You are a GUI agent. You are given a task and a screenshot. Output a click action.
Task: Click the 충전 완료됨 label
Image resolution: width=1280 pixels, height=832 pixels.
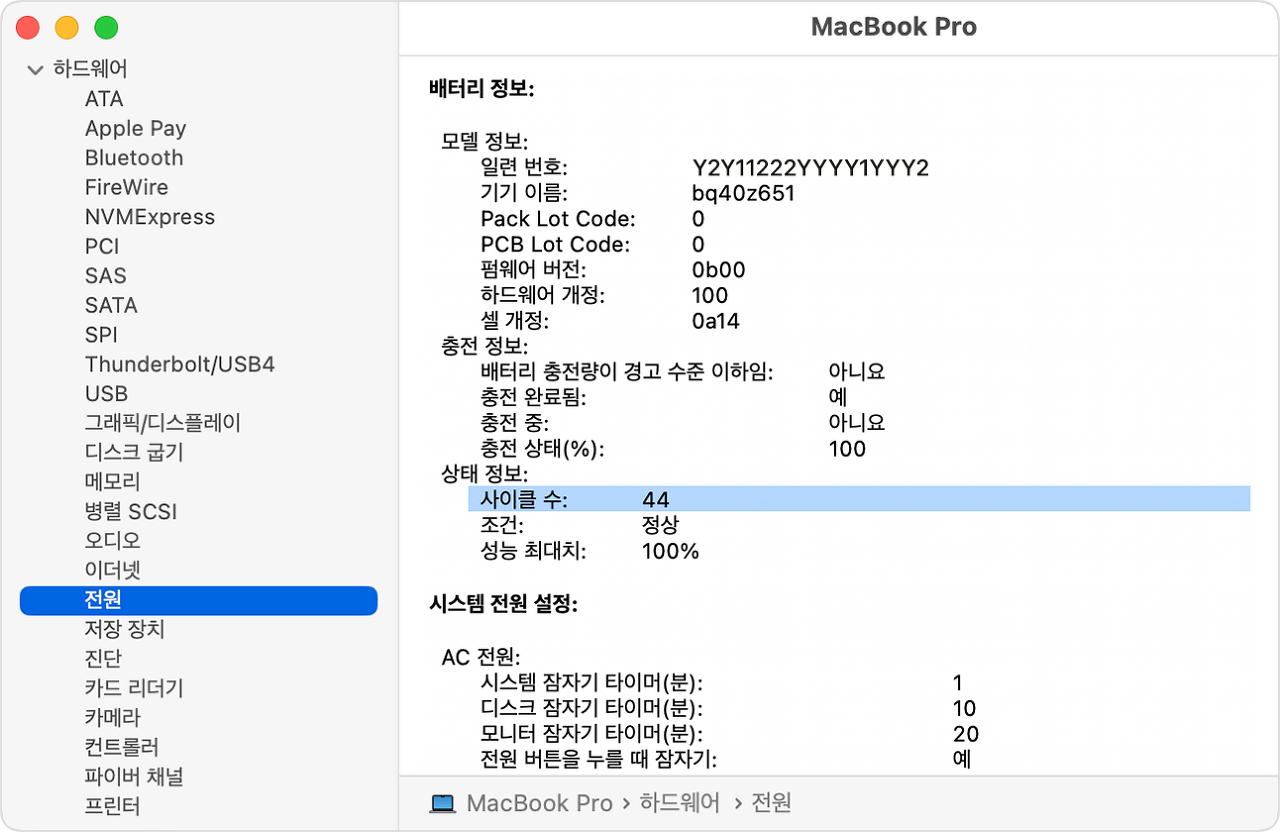533,397
